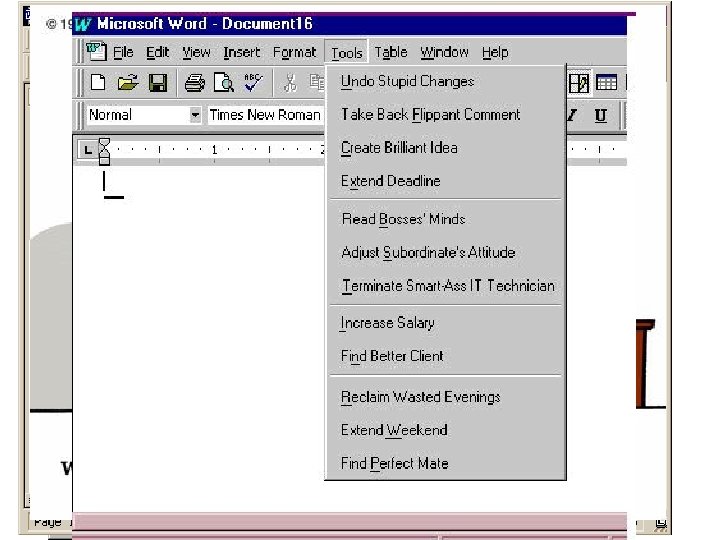Open a file with the Open folder icon

[128, 83]
